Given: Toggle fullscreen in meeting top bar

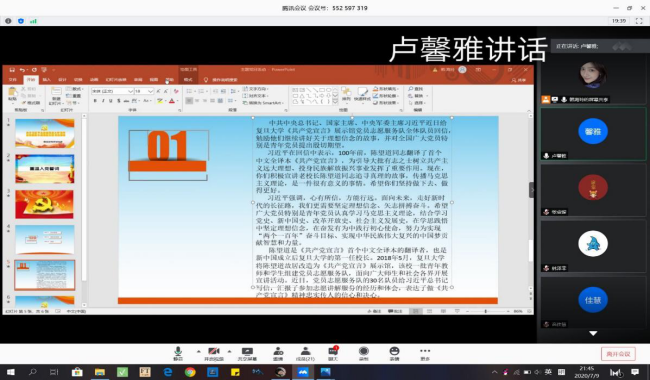Looking at the screenshot, I should point(639,21).
